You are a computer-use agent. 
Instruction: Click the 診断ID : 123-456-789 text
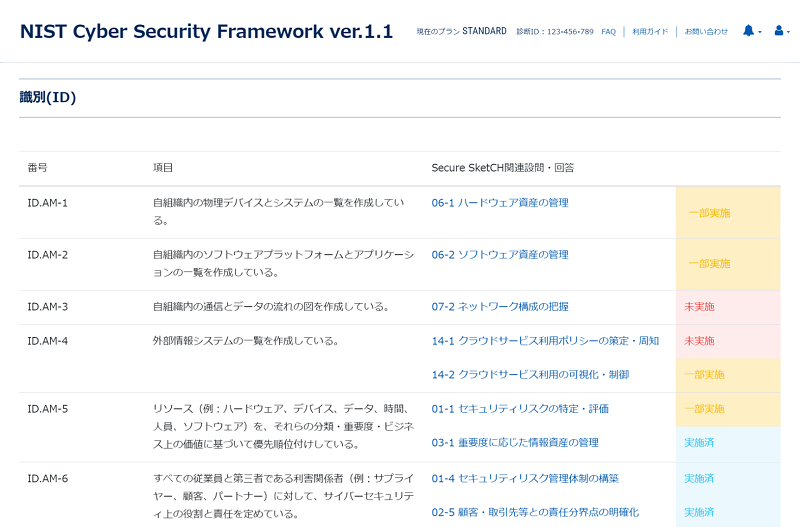(555, 32)
